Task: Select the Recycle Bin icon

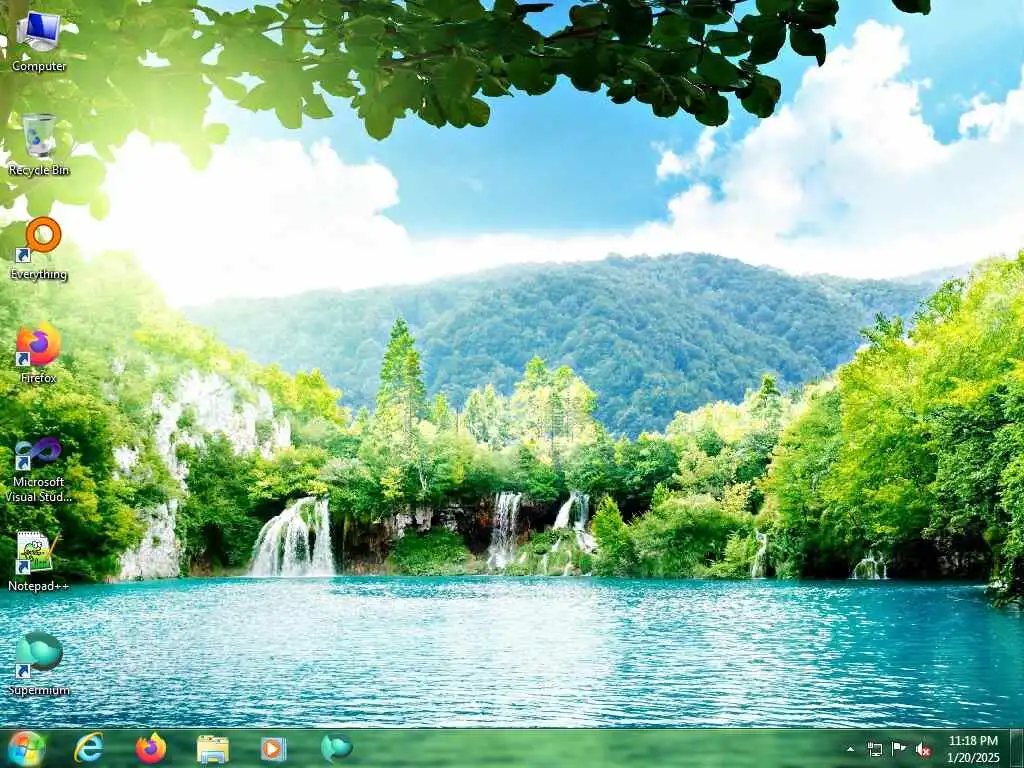Action: (x=39, y=145)
